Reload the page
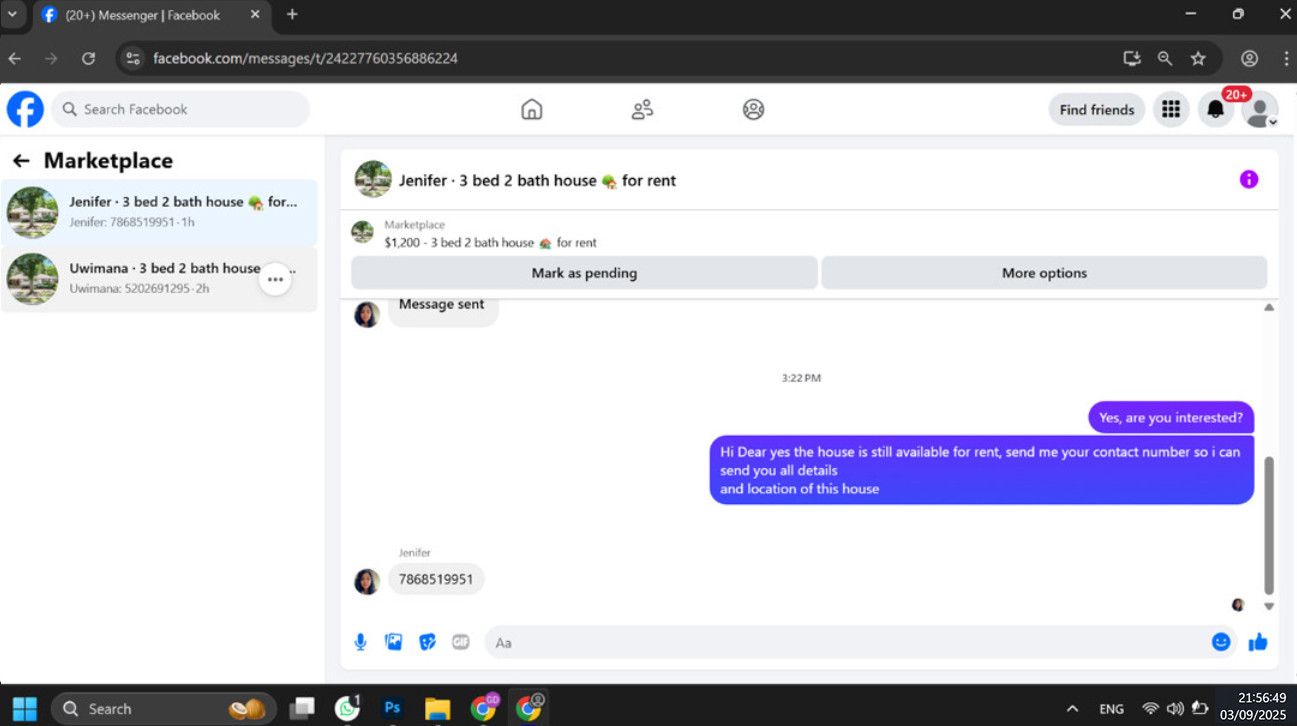This screenshot has width=1297, height=726. pos(88,59)
